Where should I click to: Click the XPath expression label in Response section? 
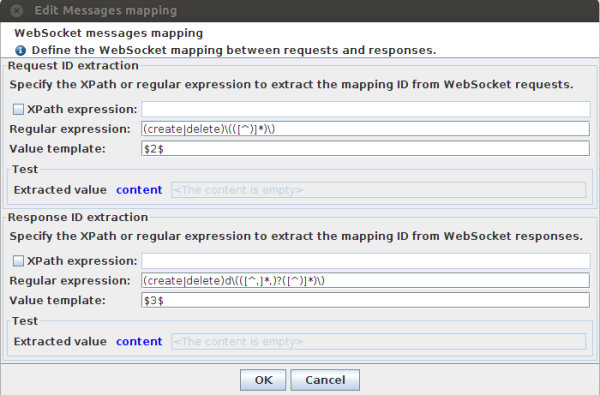pyautogui.click(x=82, y=261)
